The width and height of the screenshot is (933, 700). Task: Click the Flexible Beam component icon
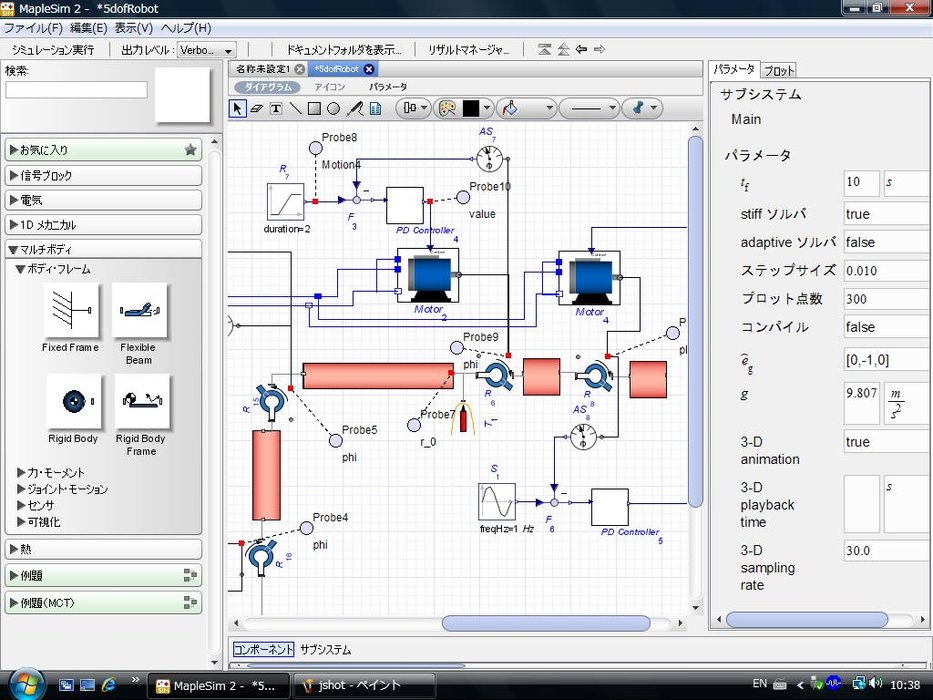(x=139, y=311)
